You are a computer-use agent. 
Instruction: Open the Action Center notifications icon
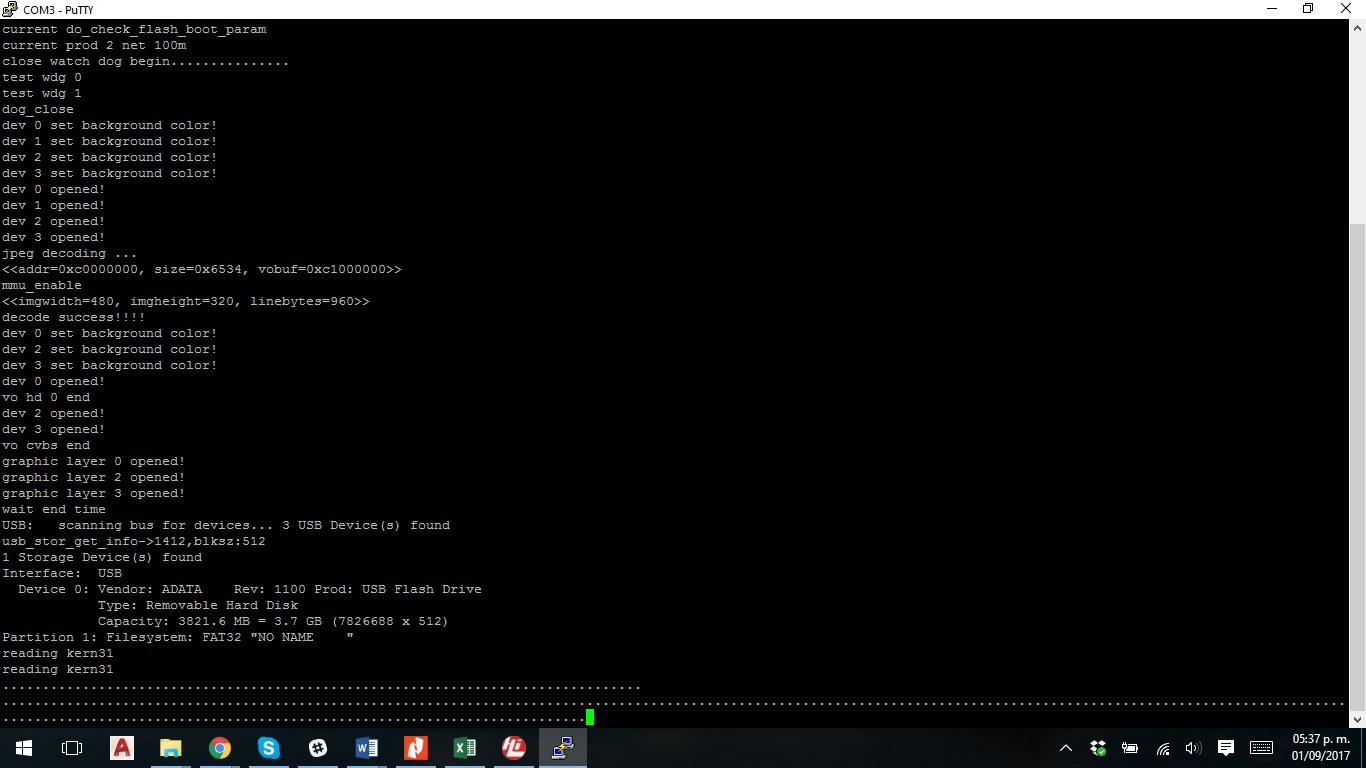(x=1226, y=748)
